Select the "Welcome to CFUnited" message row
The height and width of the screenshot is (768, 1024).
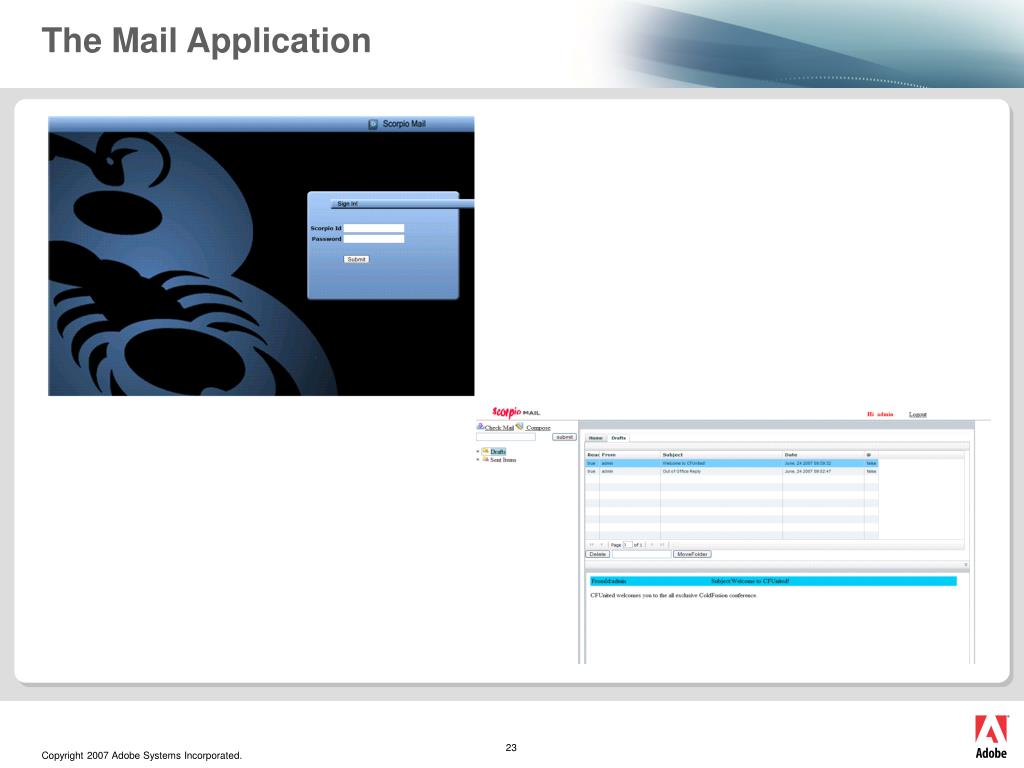coord(731,463)
